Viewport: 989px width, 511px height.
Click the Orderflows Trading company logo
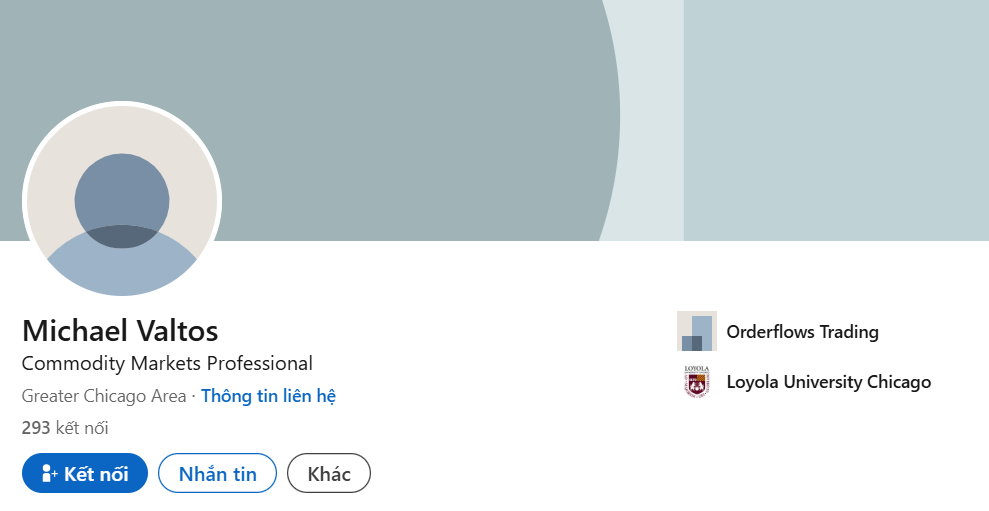tap(697, 331)
